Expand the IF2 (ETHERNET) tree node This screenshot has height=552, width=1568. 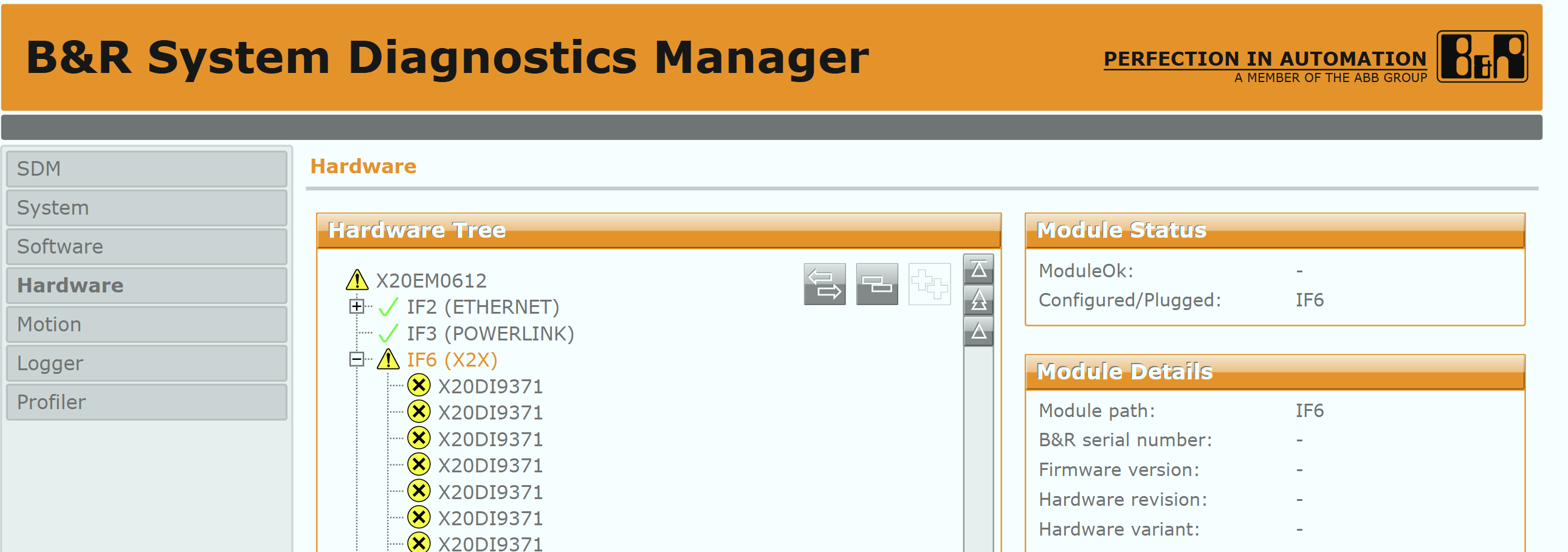coord(357,306)
